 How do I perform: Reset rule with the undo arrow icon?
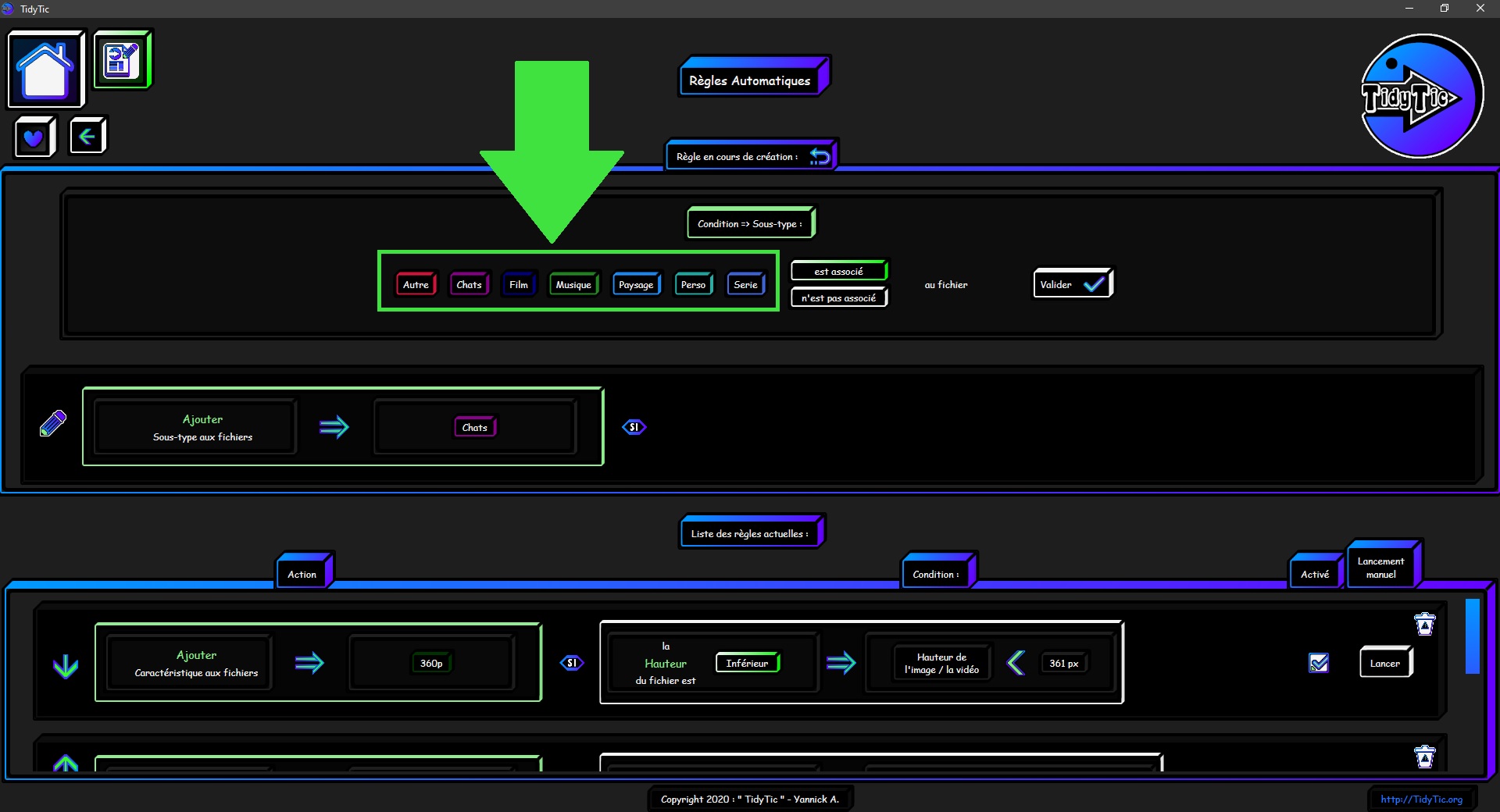coord(820,156)
